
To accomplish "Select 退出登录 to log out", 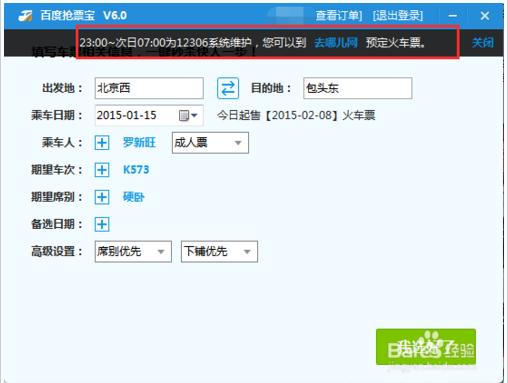I will (x=398, y=15).
